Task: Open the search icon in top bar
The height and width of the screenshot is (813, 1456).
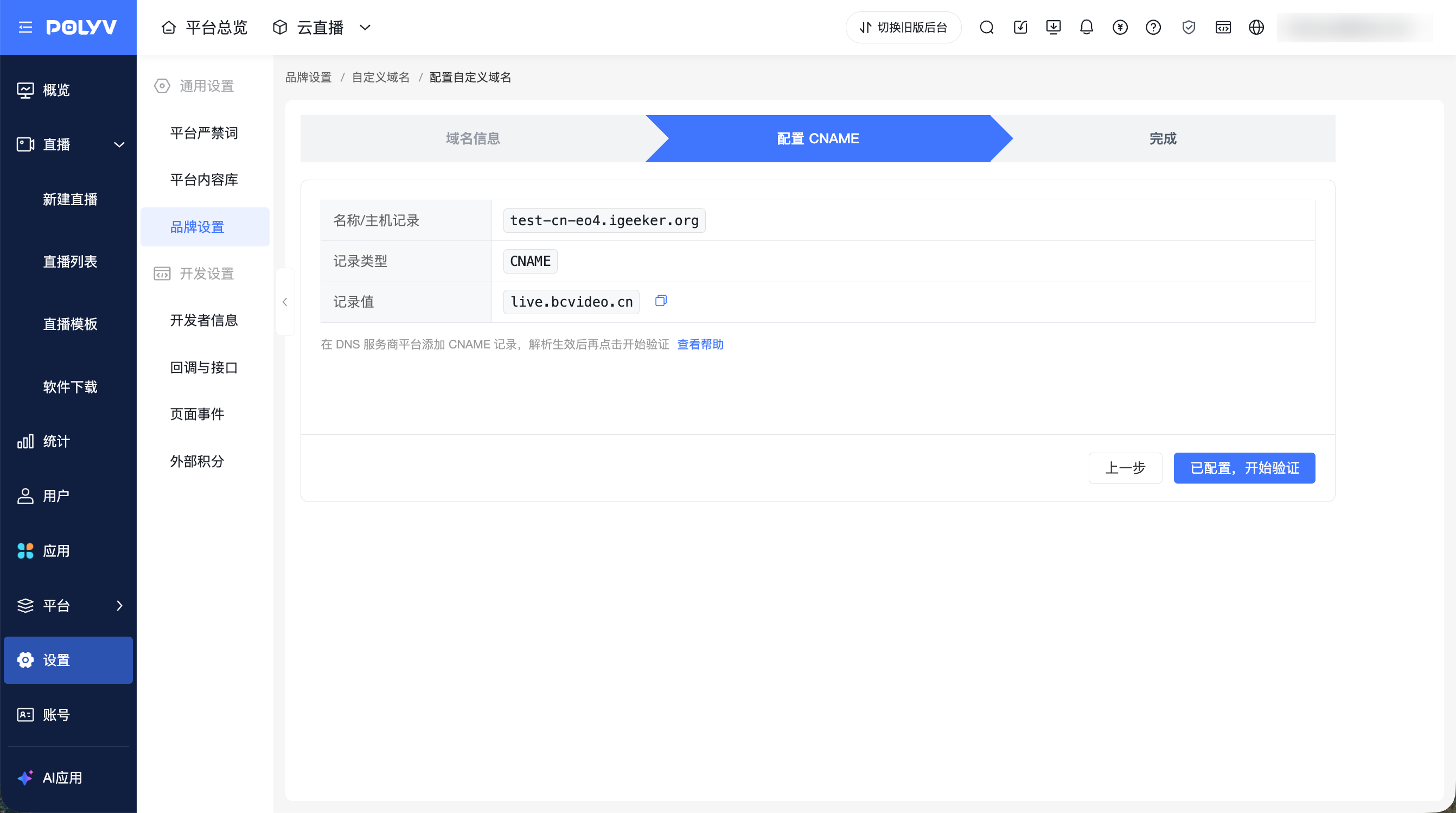Action: (x=986, y=27)
